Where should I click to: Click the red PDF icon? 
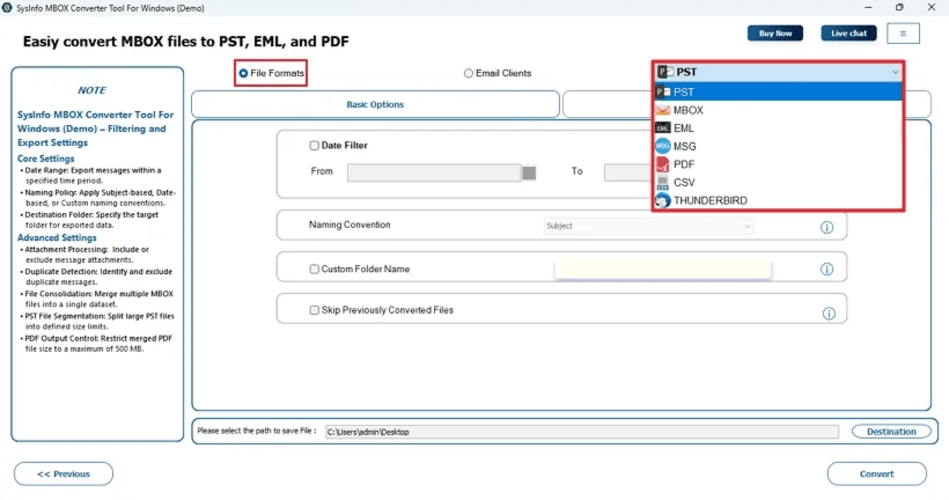click(663, 164)
